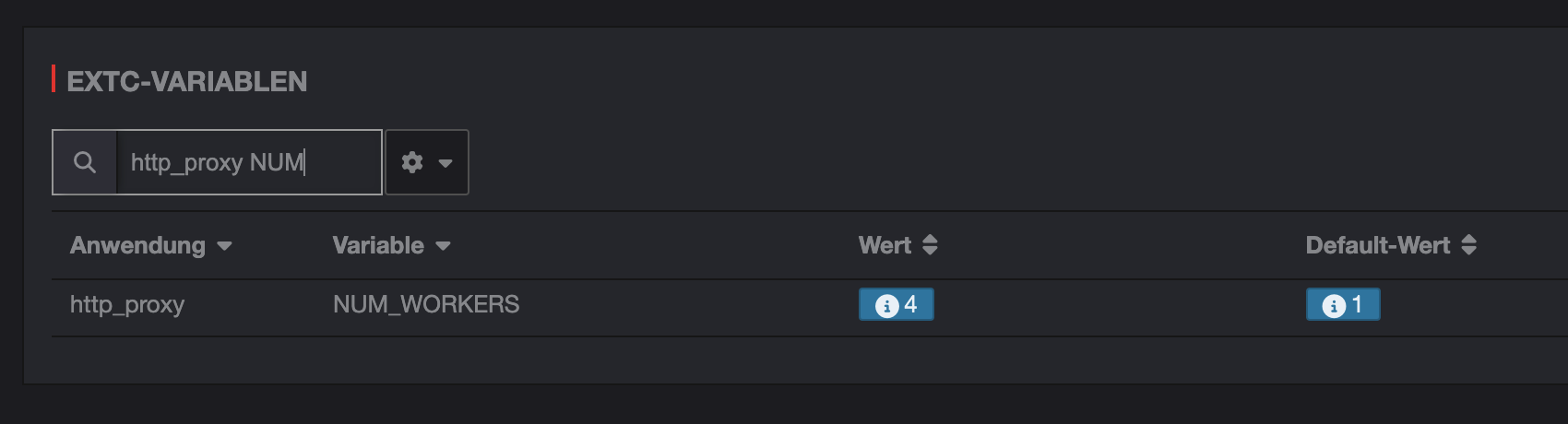
Task: Select the blue Default-Wert badge 1
Action: tap(1343, 304)
